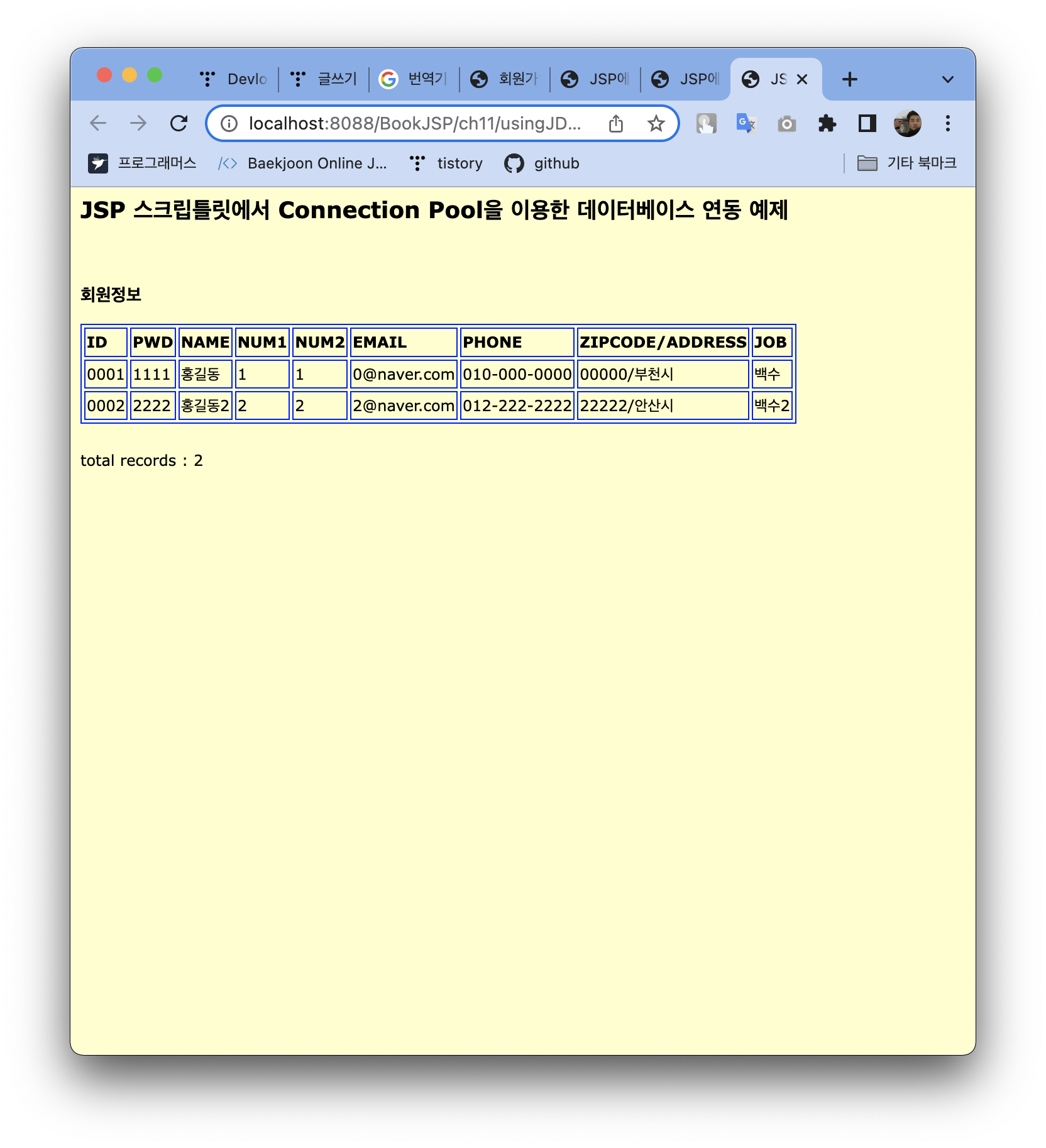
Task: Switch to the first JSP에 tab
Action: (x=595, y=79)
